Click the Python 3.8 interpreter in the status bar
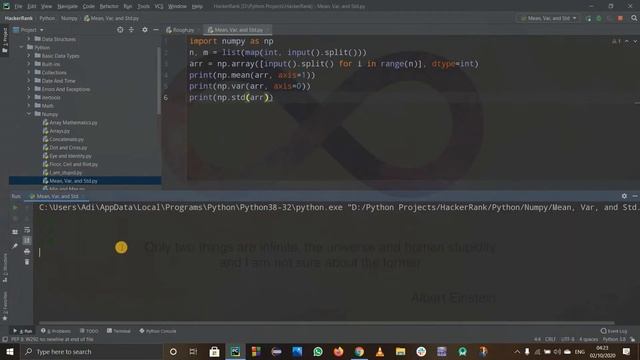 point(614,339)
